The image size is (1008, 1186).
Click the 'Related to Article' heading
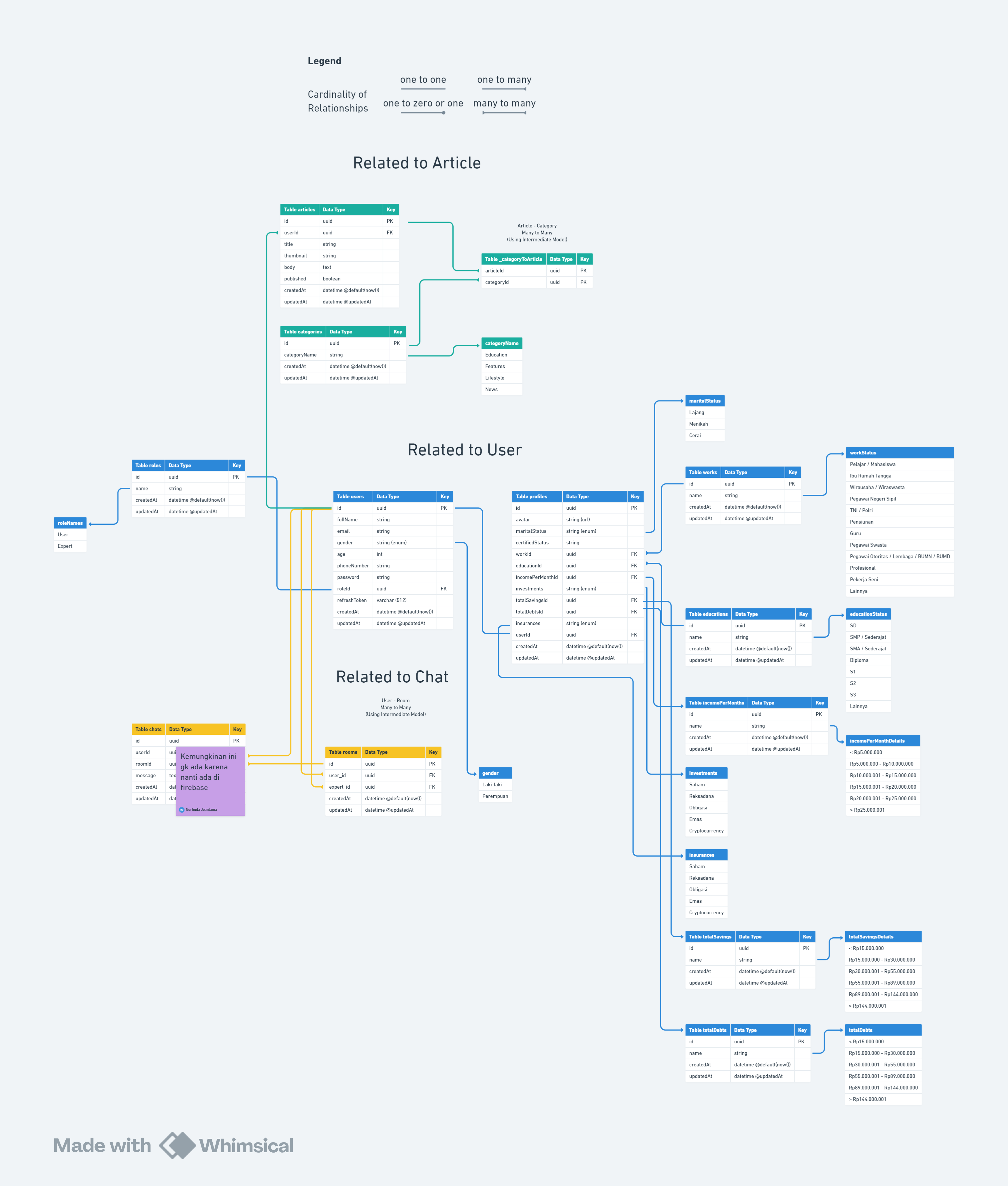pyautogui.click(x=417, y=163)
